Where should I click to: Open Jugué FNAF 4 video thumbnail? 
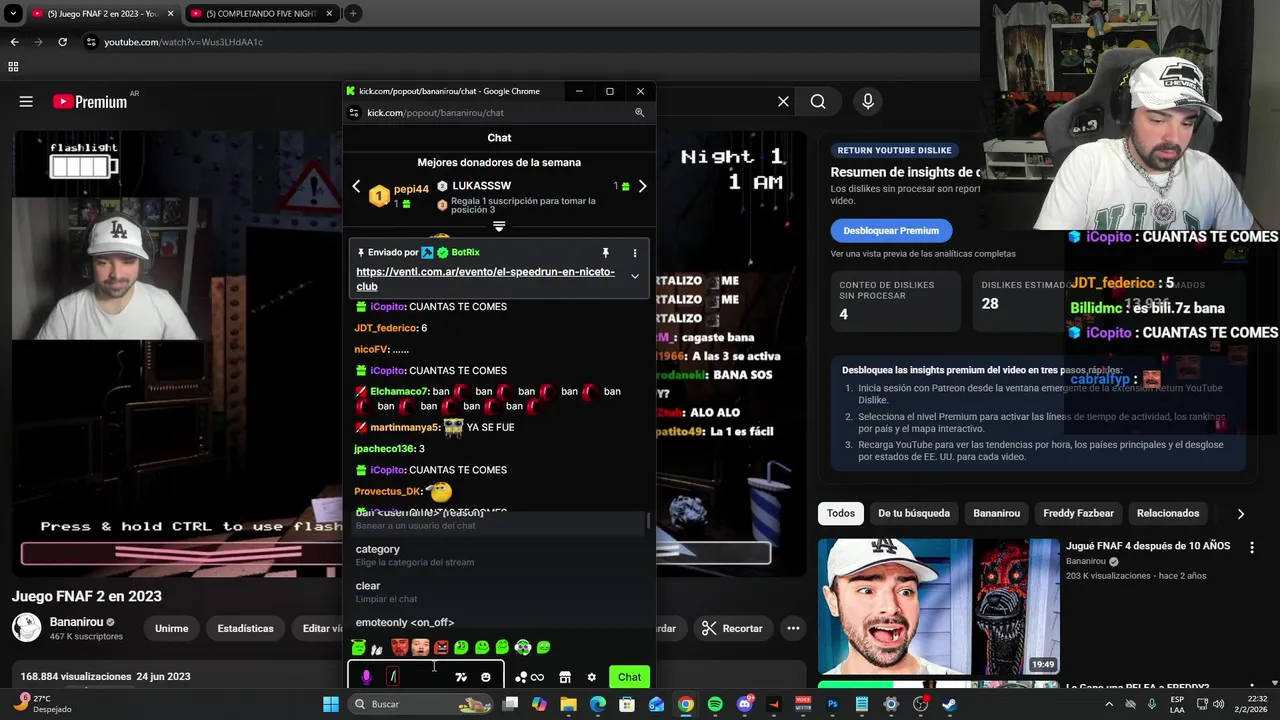point(939,606)
